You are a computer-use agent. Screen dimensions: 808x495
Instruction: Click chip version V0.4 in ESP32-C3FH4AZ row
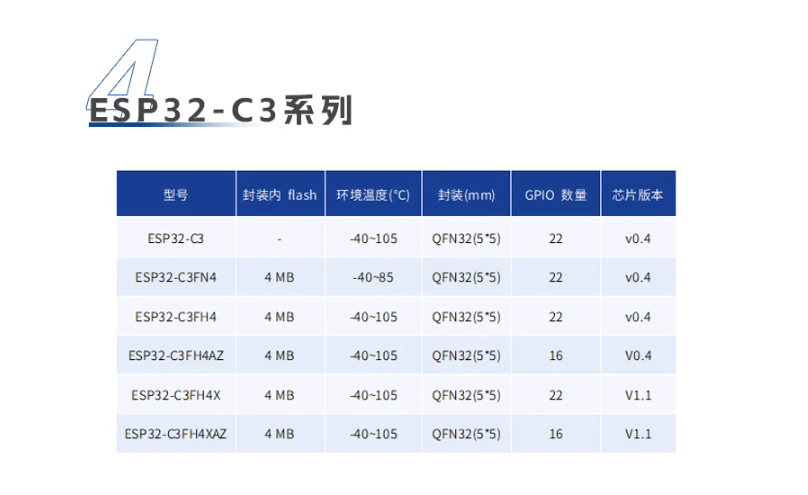coord(638,356)
